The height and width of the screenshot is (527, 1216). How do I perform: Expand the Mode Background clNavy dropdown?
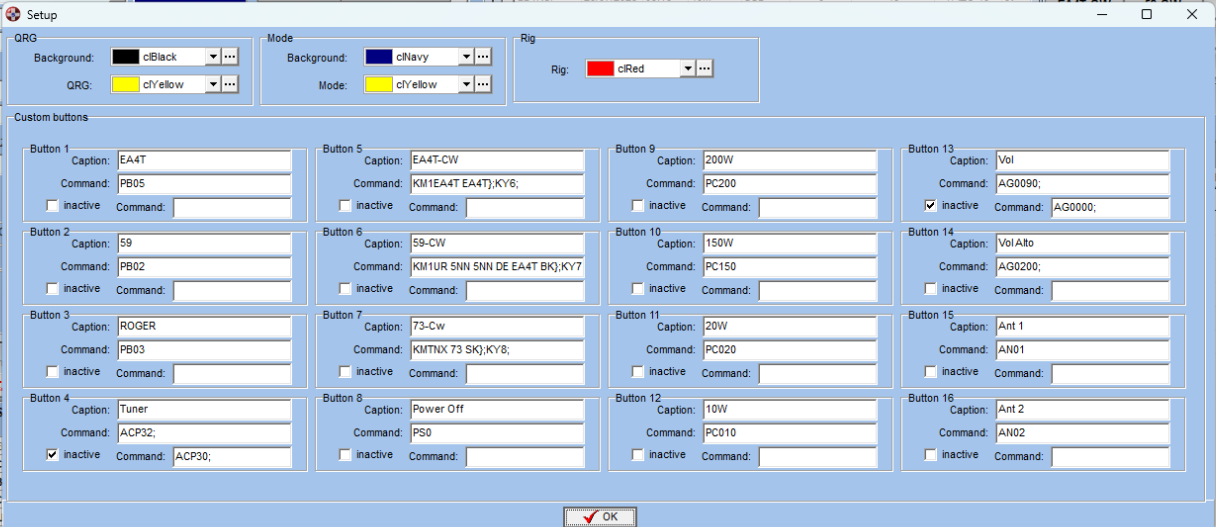465,57
